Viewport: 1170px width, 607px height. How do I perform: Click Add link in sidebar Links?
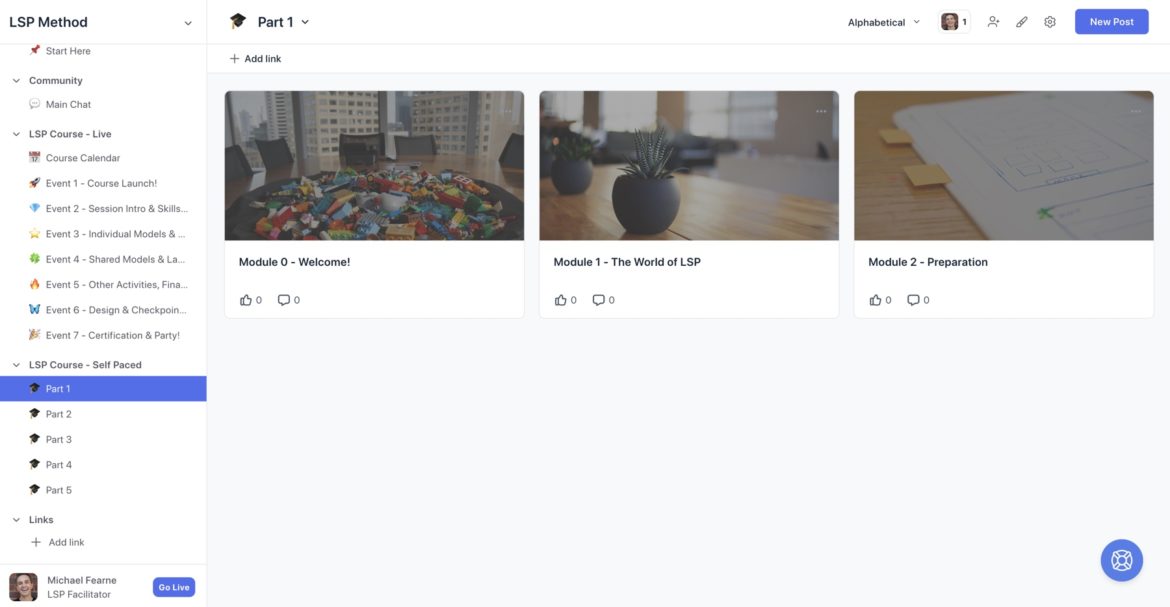[x=57, y=542]
